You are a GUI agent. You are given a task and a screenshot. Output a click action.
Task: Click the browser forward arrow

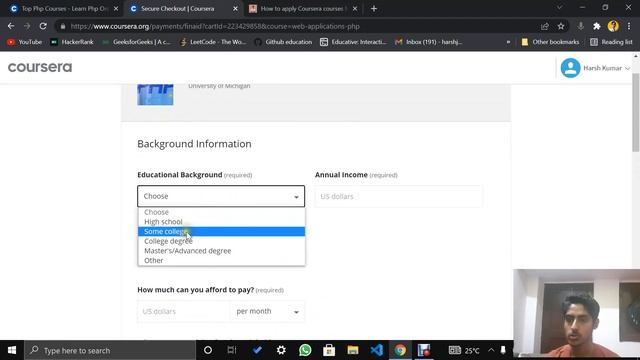pyautogui.click(x=27, y=26)
